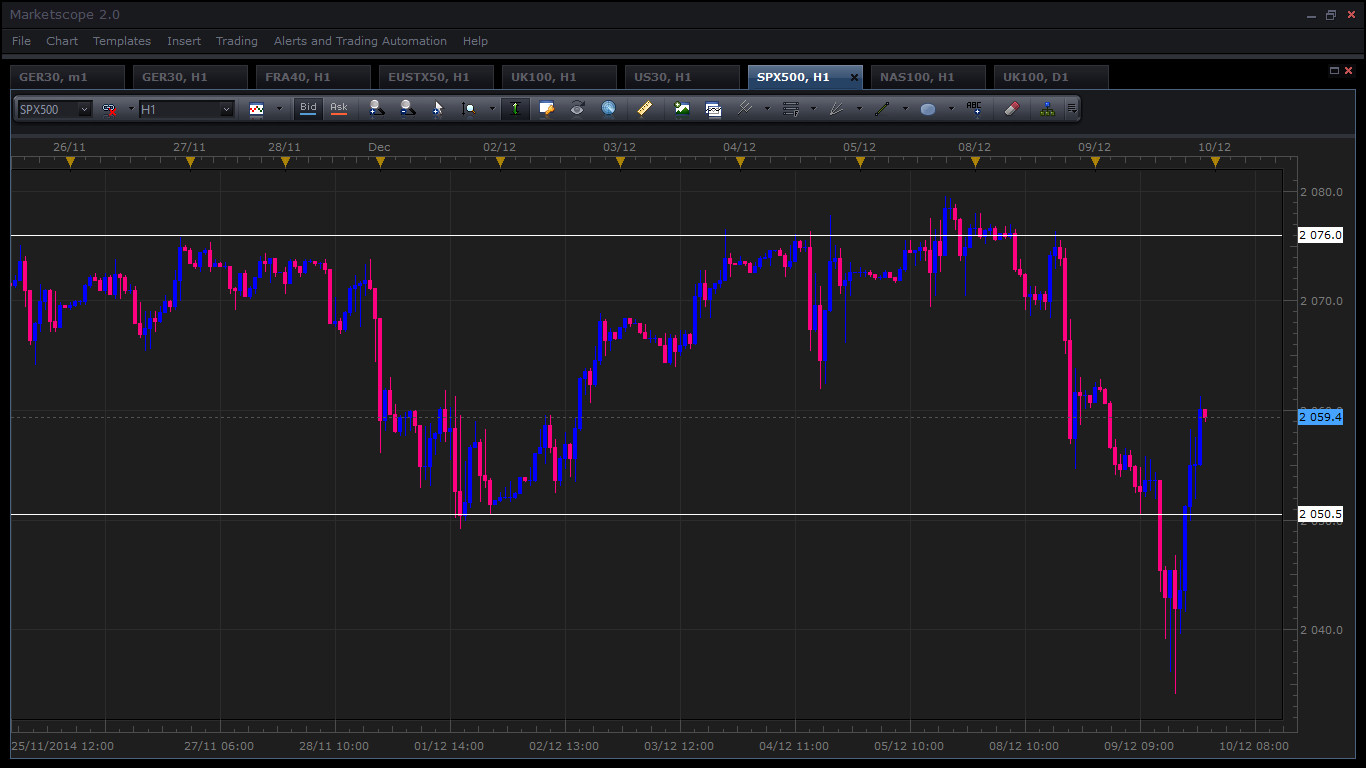Select the ABC text label tool

(x=974, y=109)
